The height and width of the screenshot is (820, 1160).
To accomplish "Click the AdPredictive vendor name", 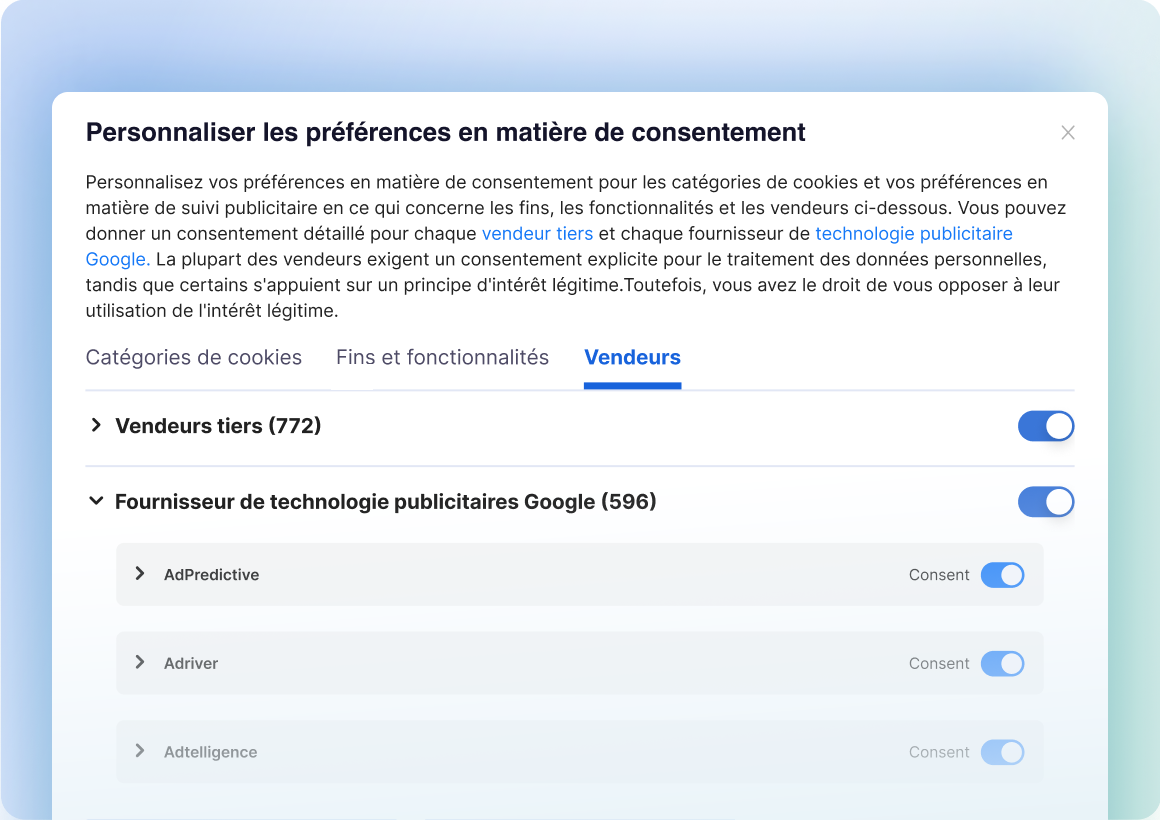I will click(x=211, y=575).
